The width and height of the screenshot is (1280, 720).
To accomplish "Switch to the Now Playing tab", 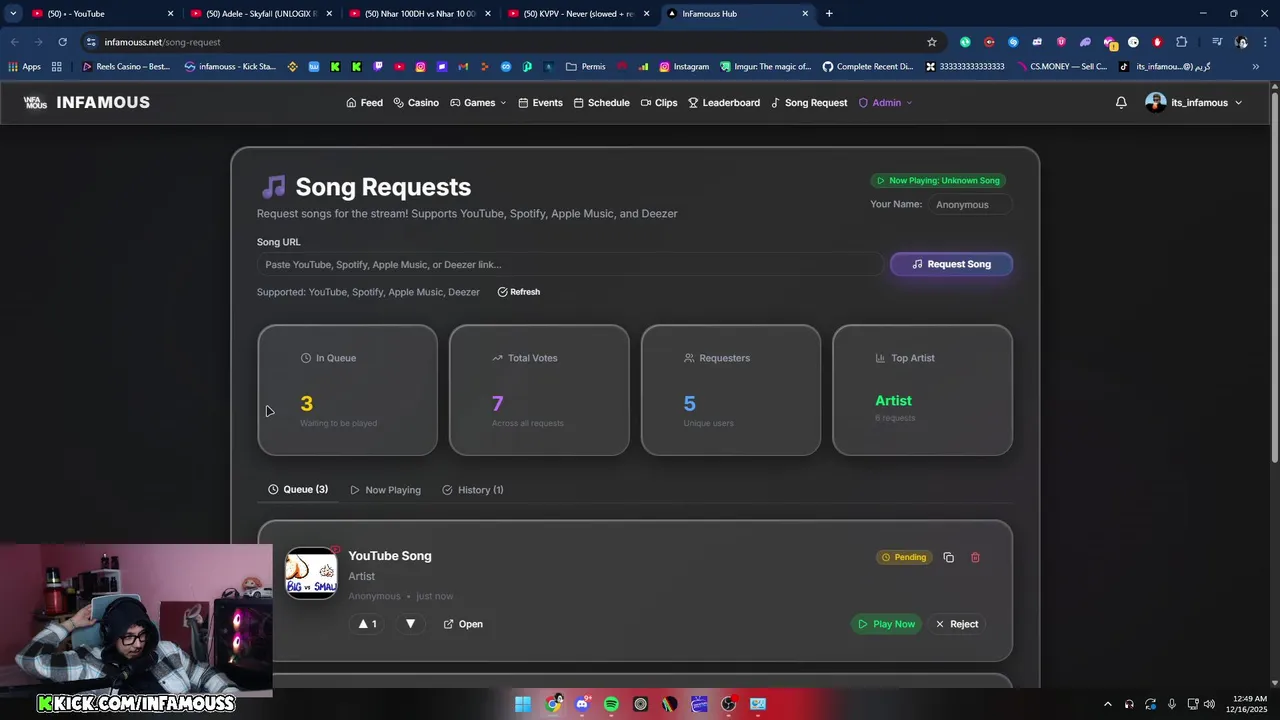I will (385, 490).
